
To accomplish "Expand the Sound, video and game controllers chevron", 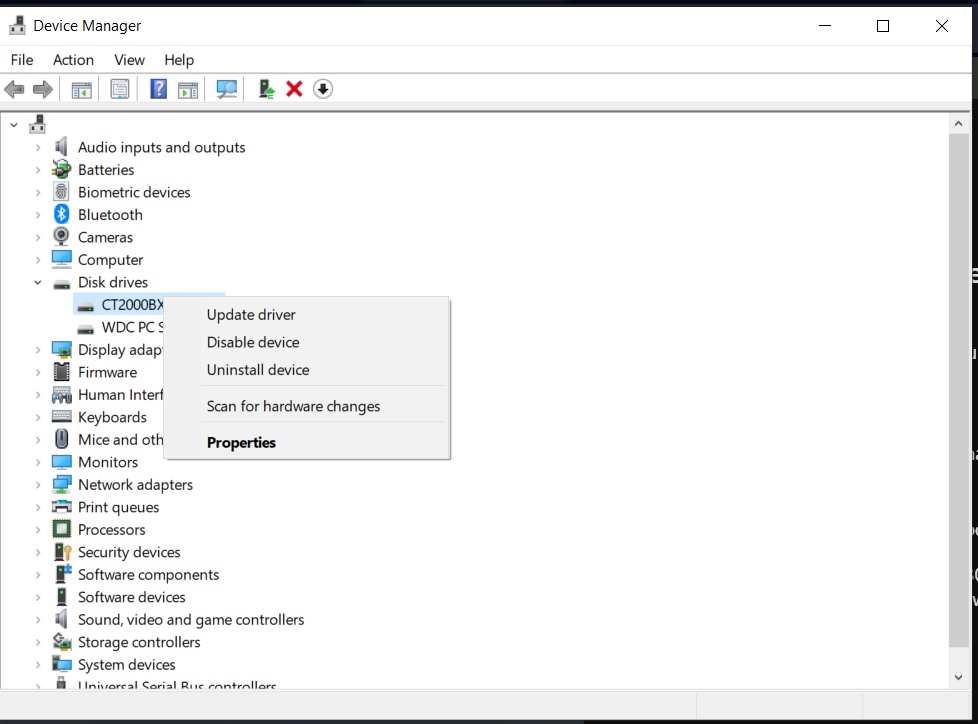I will point(38,619).
